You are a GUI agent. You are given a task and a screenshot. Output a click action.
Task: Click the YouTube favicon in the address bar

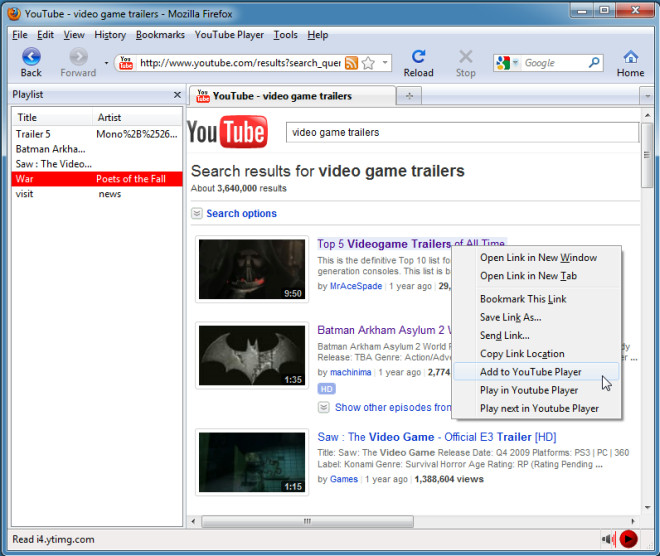click(125, 63)
